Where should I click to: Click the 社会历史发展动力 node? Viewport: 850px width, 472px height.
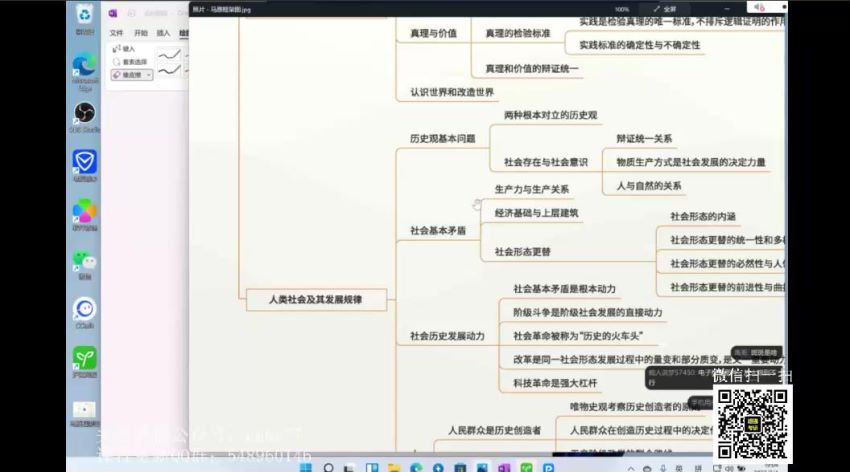pyautogui.click(x=447, y=336)
